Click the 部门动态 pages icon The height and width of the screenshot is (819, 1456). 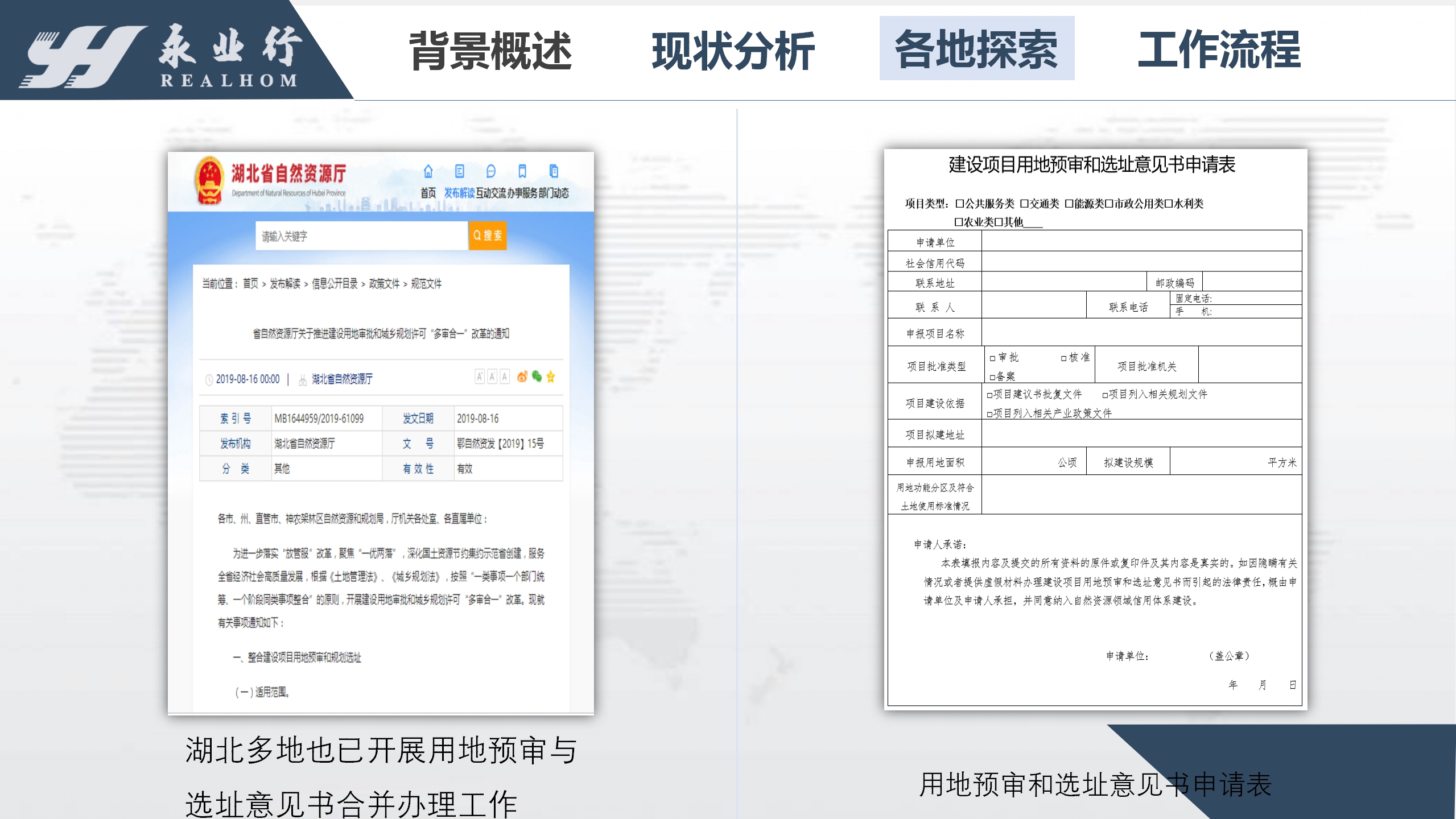[554, 171]
